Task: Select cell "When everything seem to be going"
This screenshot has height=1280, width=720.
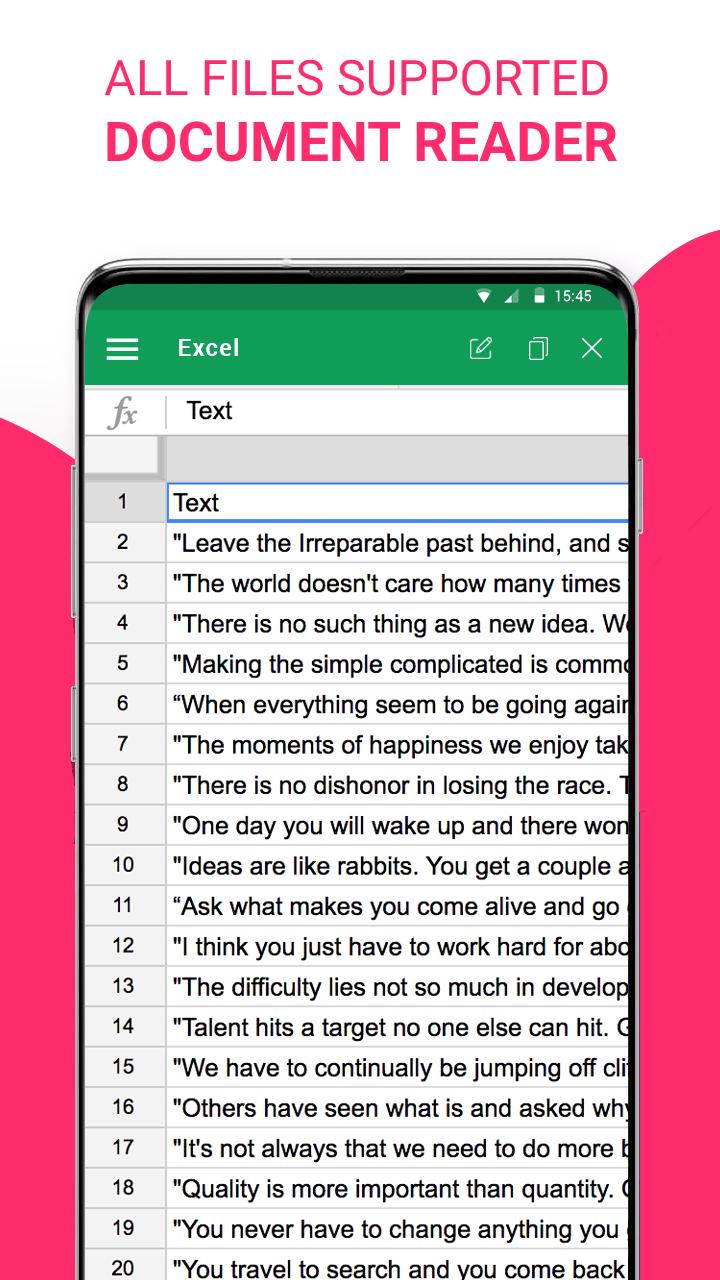Action: [397, 704]
